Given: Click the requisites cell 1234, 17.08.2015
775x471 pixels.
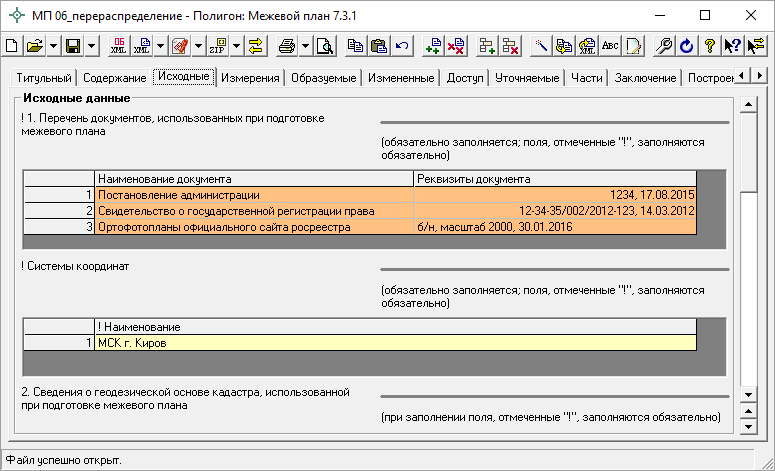Looking at the screenshot, I should 555,195.
